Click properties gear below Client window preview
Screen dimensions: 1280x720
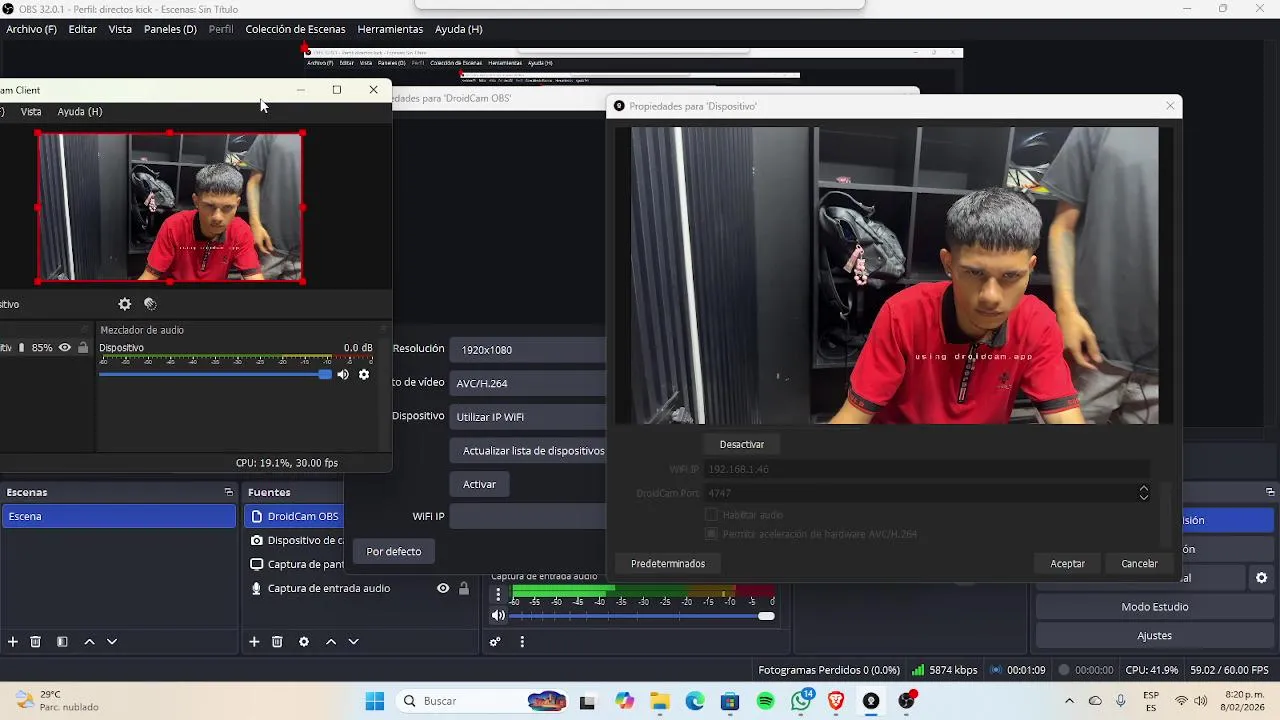125,304
